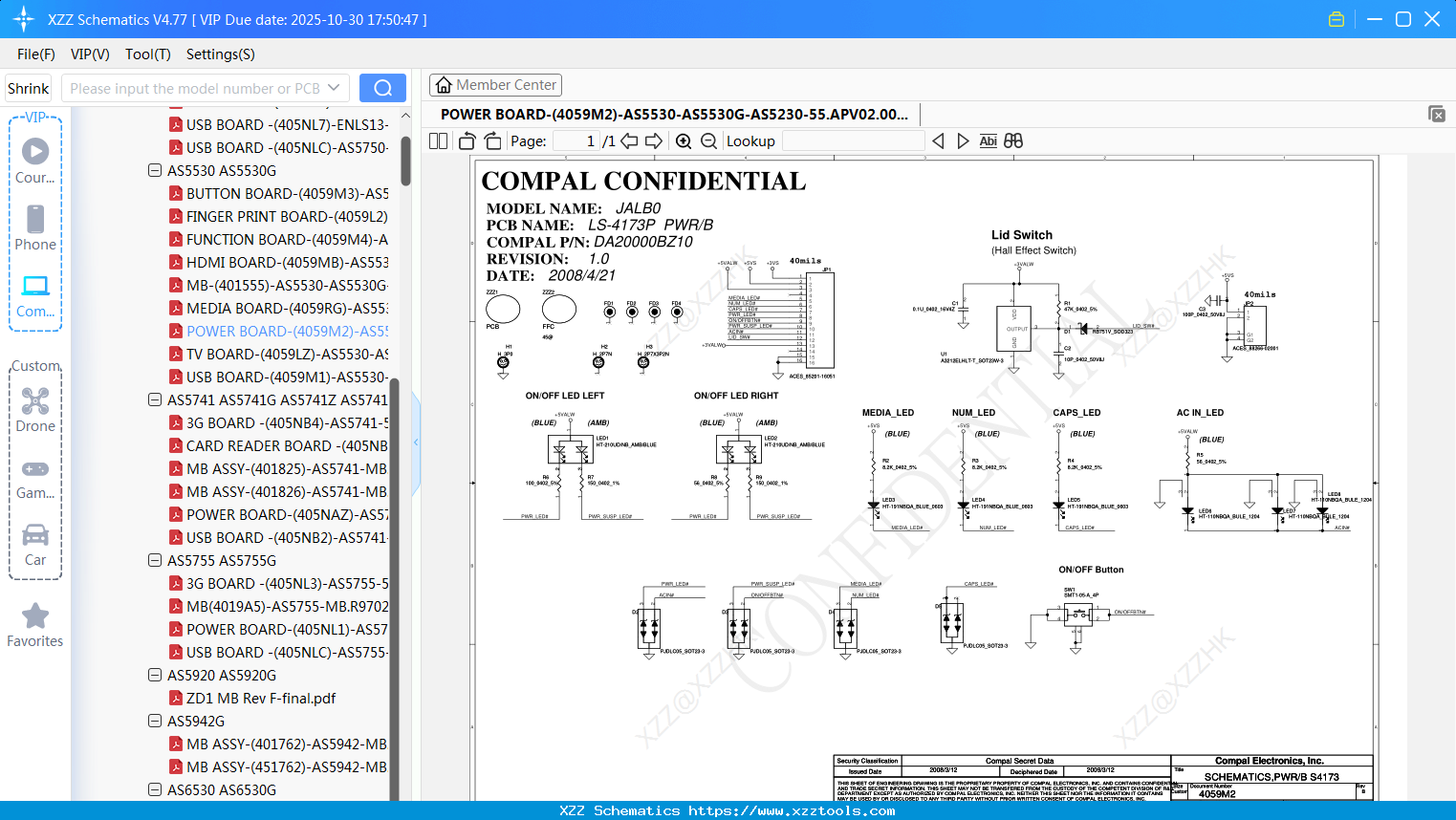Rotate the schematic clockwise
This screenshot has width=1456, height=820.
click(x=492, y=140)
